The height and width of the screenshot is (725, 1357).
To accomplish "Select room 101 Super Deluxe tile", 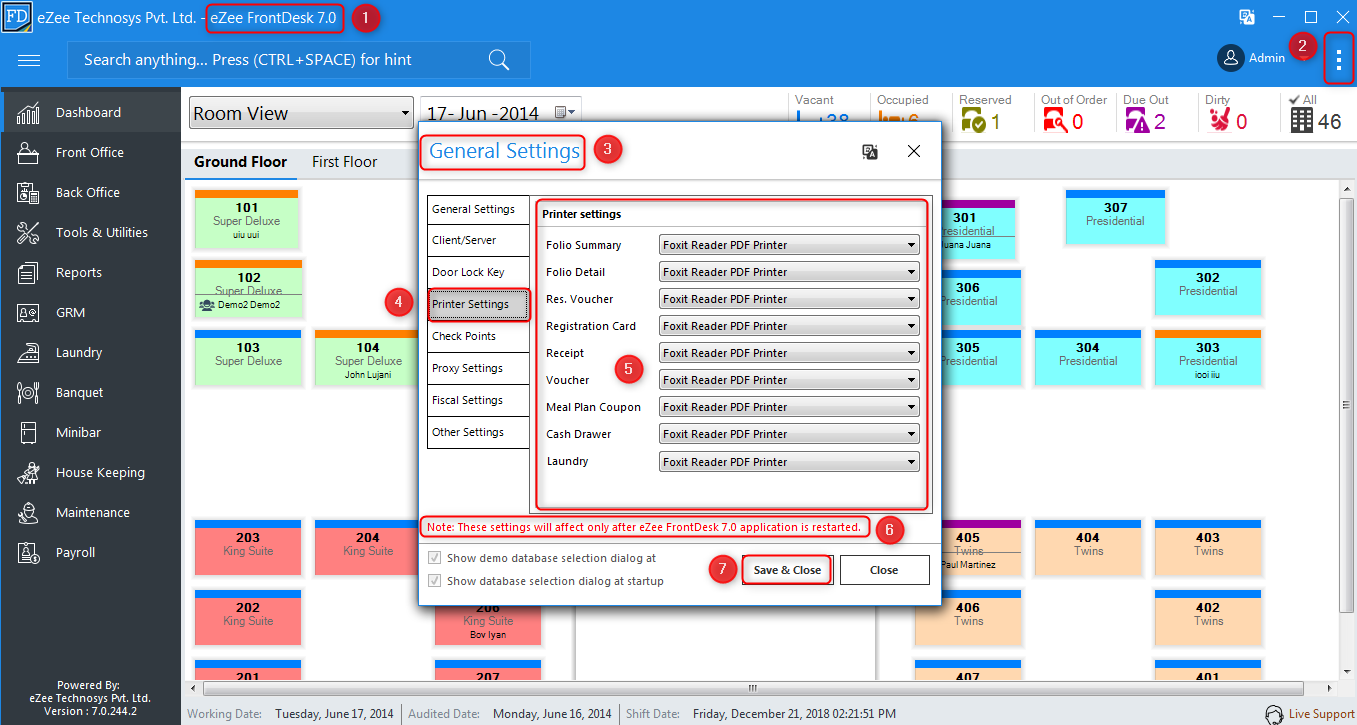I will 247,220.
